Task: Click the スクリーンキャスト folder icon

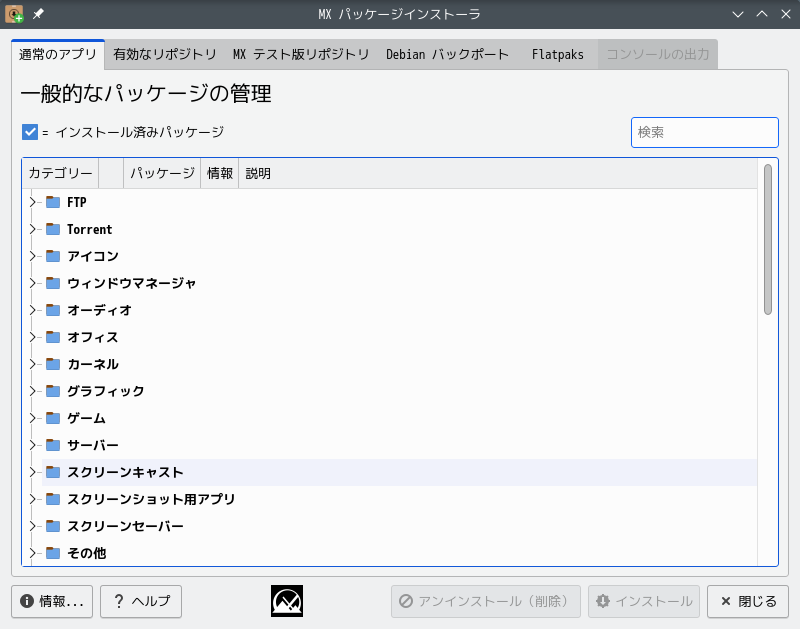Action: 53,472
